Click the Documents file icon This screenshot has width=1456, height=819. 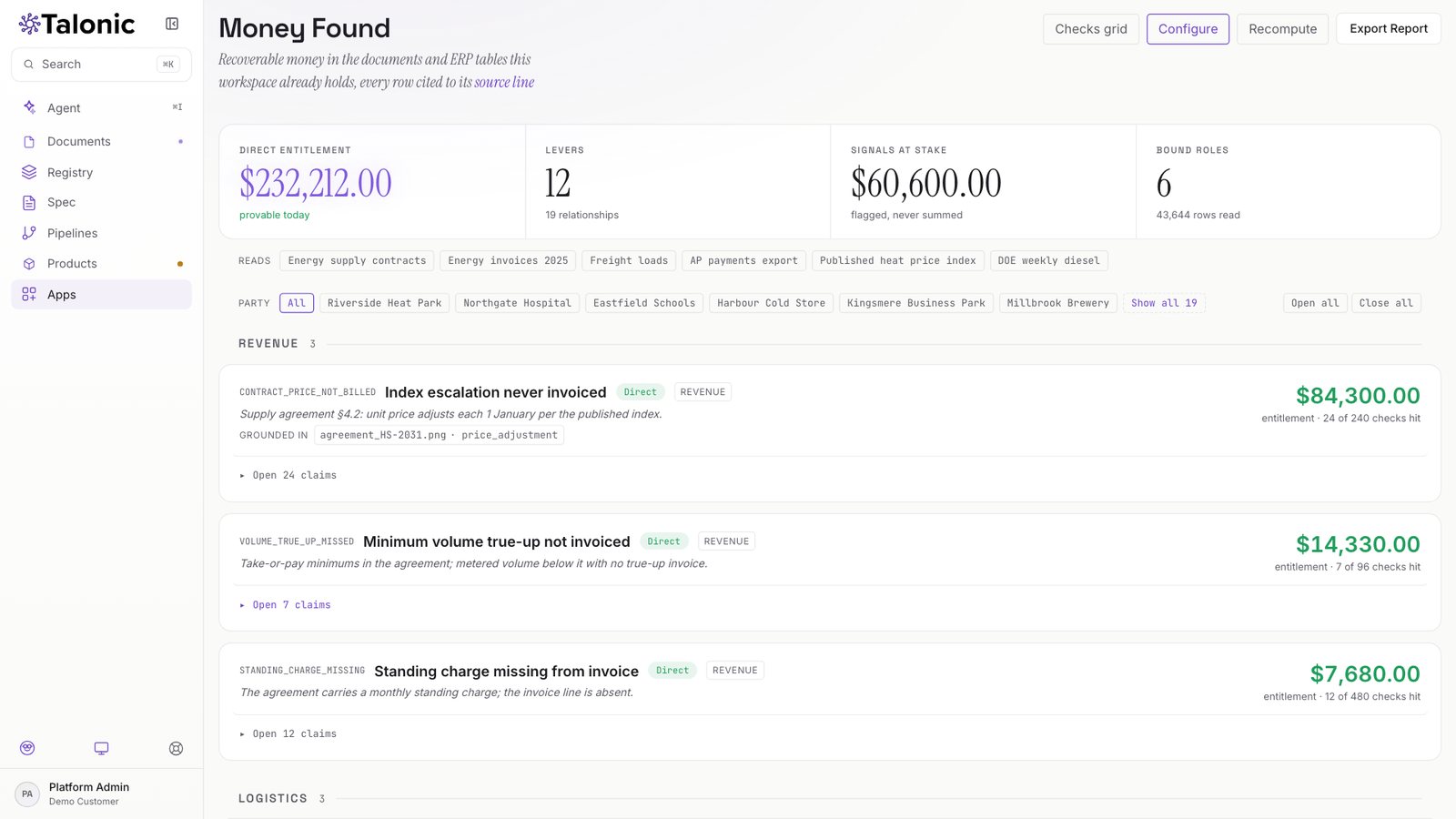point(29,141)
